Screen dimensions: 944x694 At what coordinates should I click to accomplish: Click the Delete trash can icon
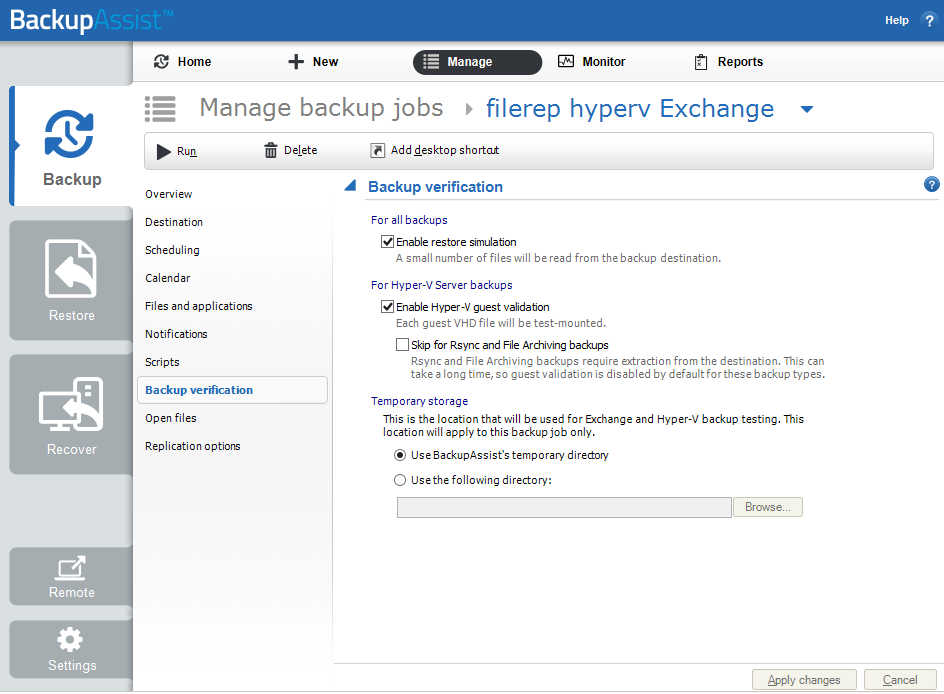pyautogui.click(x=271, y=150)
